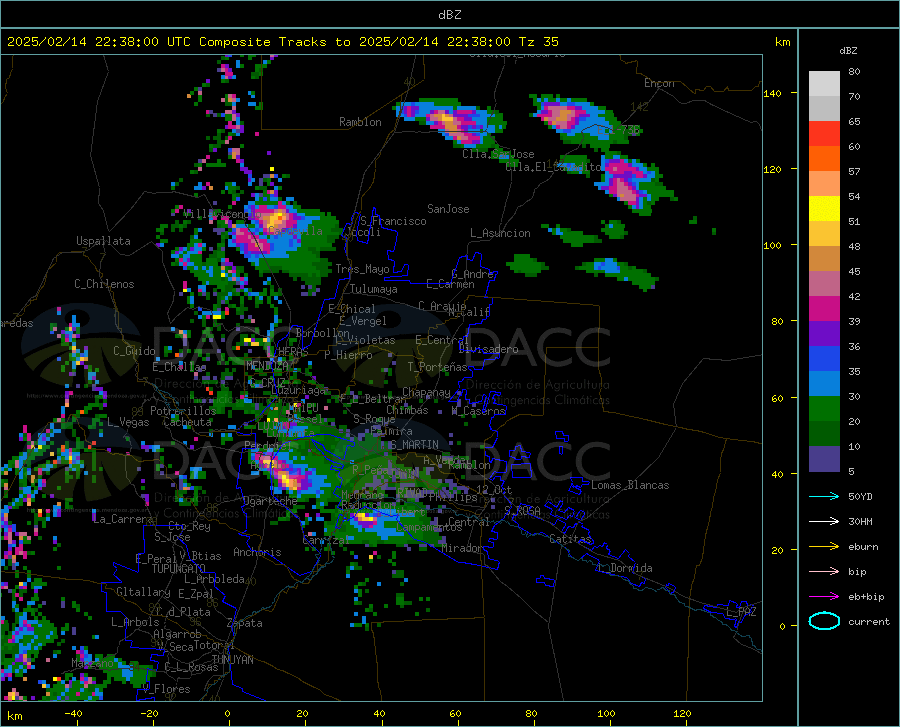The image size is (900, 727).
Task: Select the dark violet 5 dBZ swatch
Action: pos(824,459)
